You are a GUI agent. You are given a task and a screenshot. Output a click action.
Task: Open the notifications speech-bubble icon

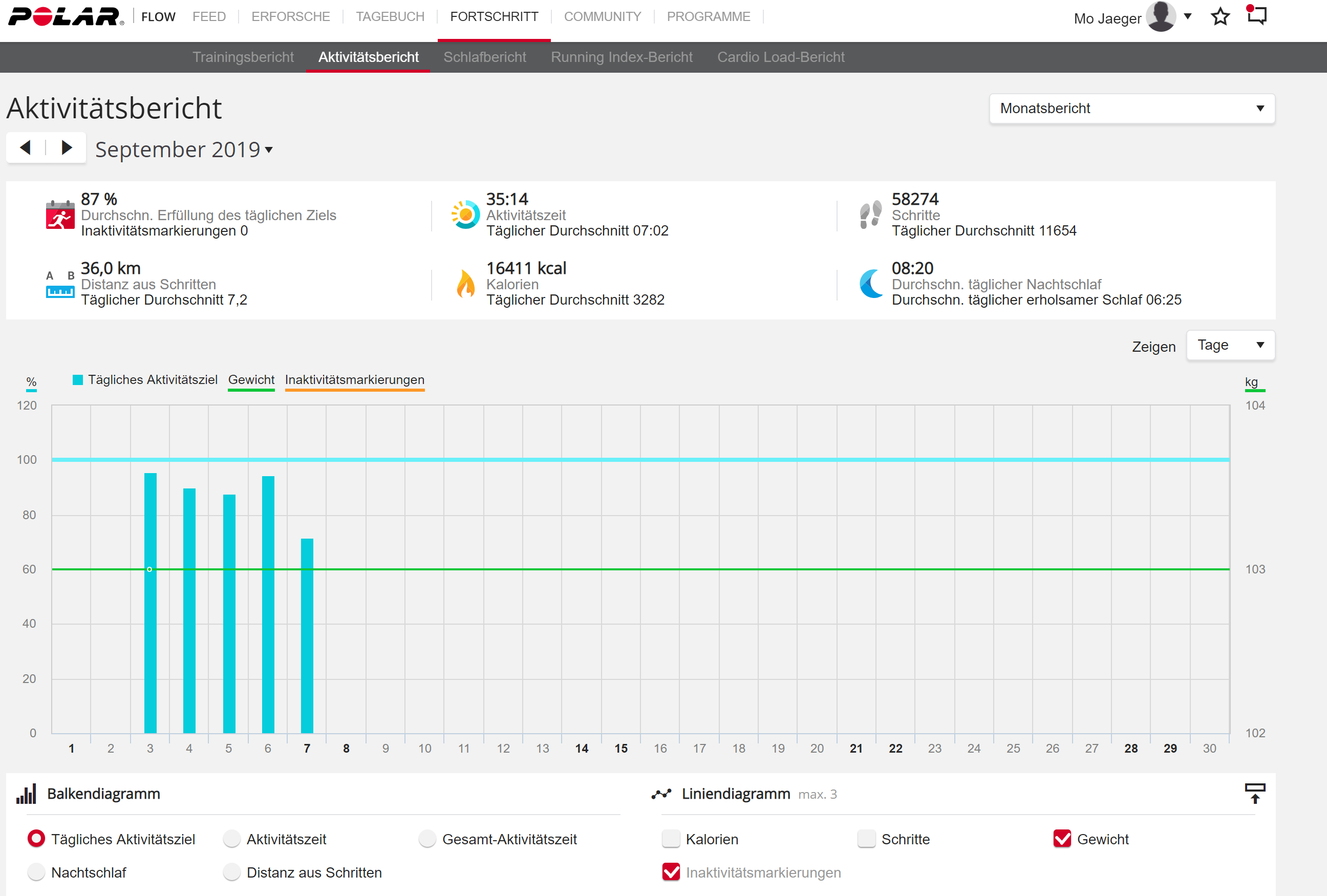point(1256,15)
